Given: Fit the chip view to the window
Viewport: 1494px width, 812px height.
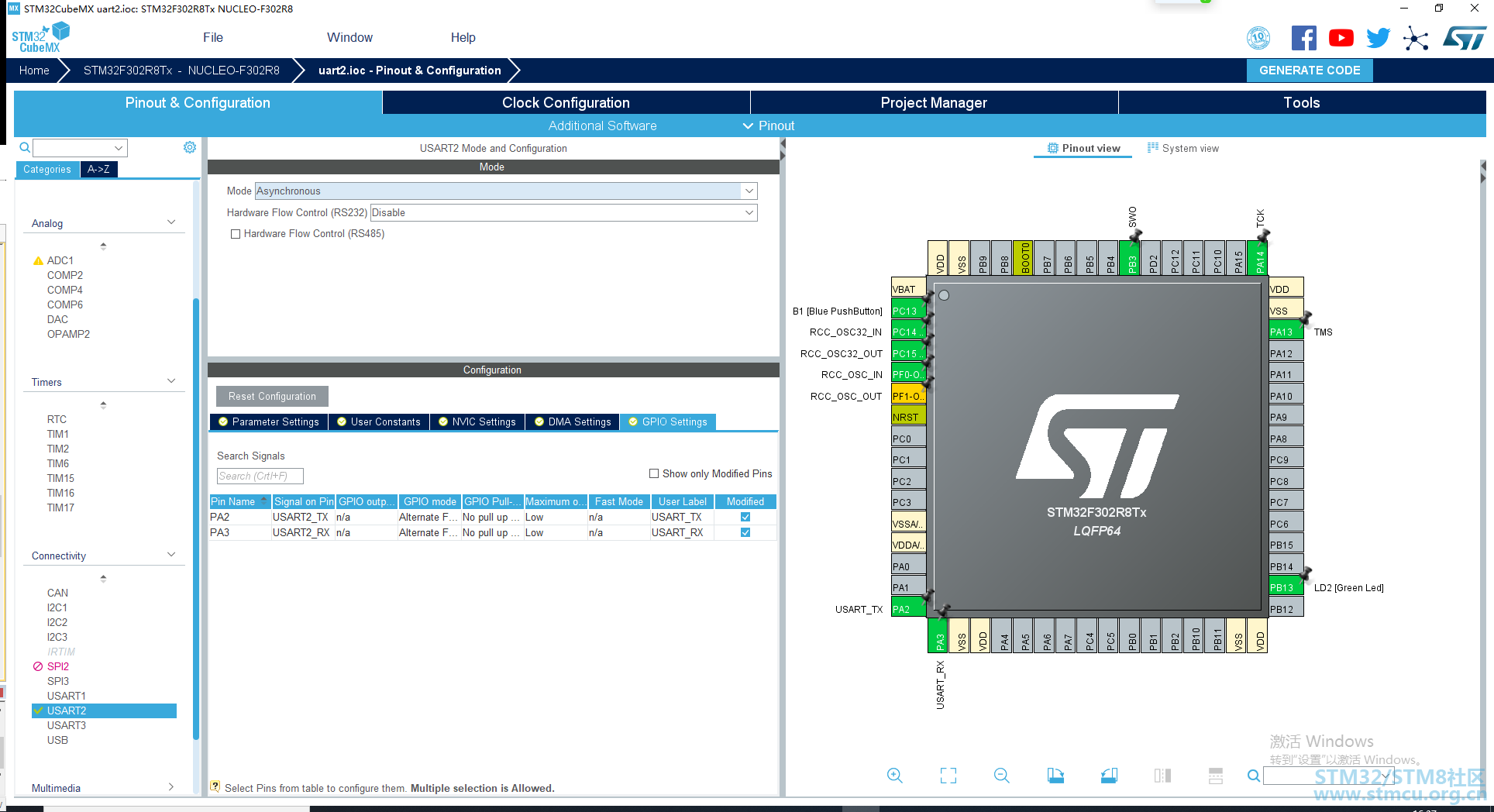Looking at the screenshot, I should click(948, 776).
